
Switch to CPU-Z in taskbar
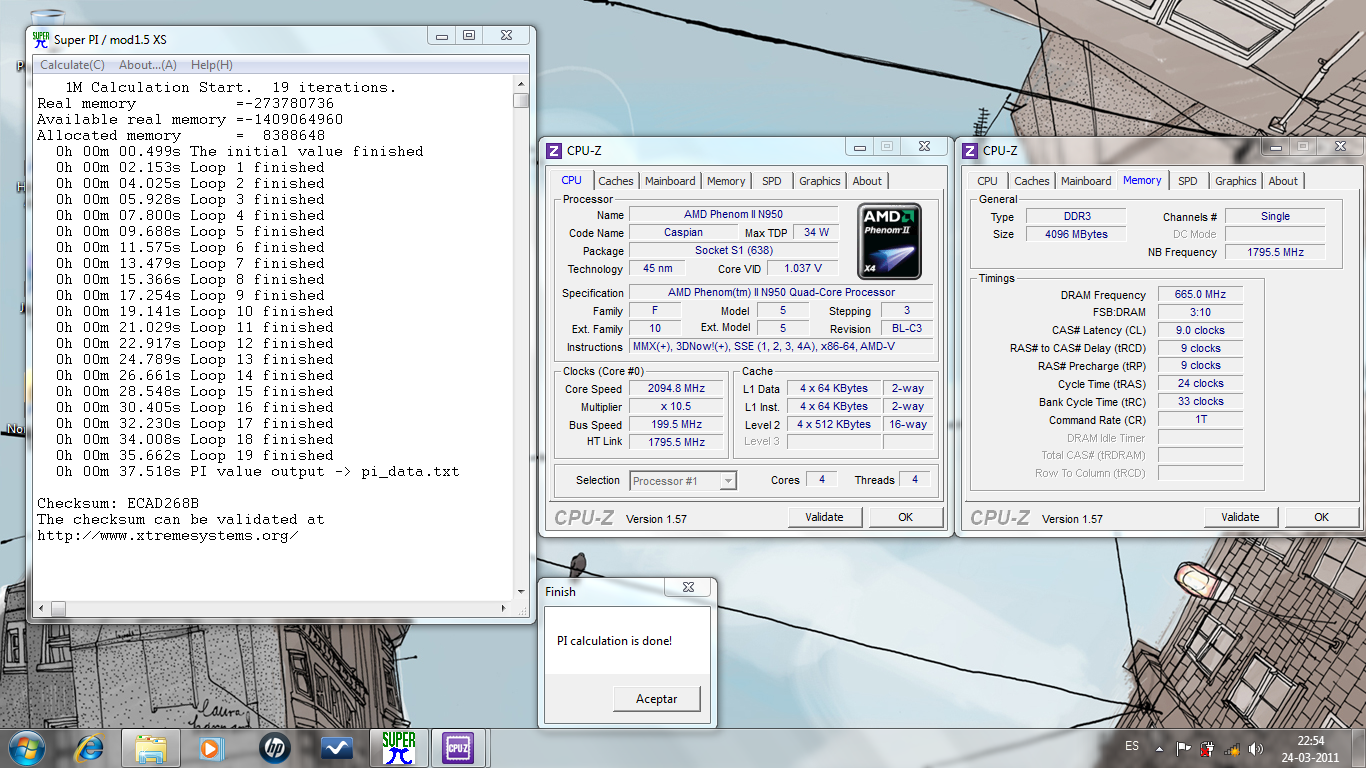[458, 748]
